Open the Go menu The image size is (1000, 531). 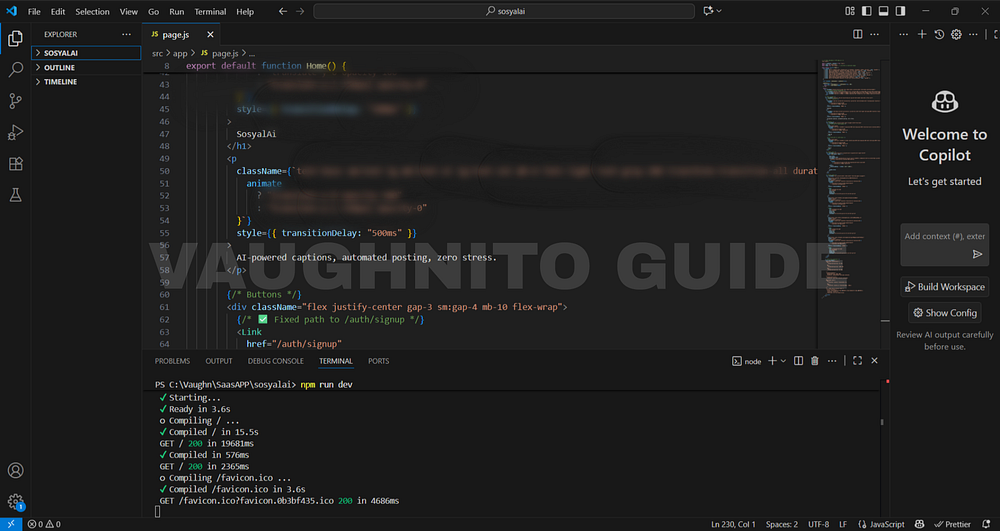pos(154,11)
